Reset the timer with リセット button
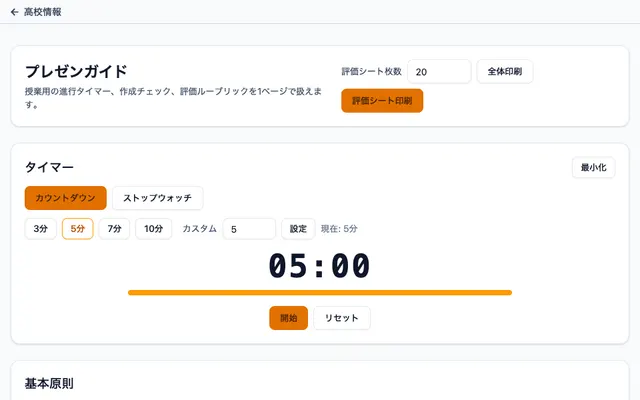 (342, 318)
